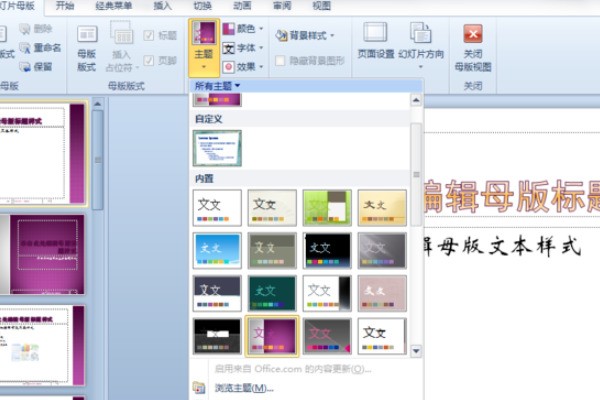Open 页面设置 page setup
This screenshot has height=400, width=600.
coord(375,41)
